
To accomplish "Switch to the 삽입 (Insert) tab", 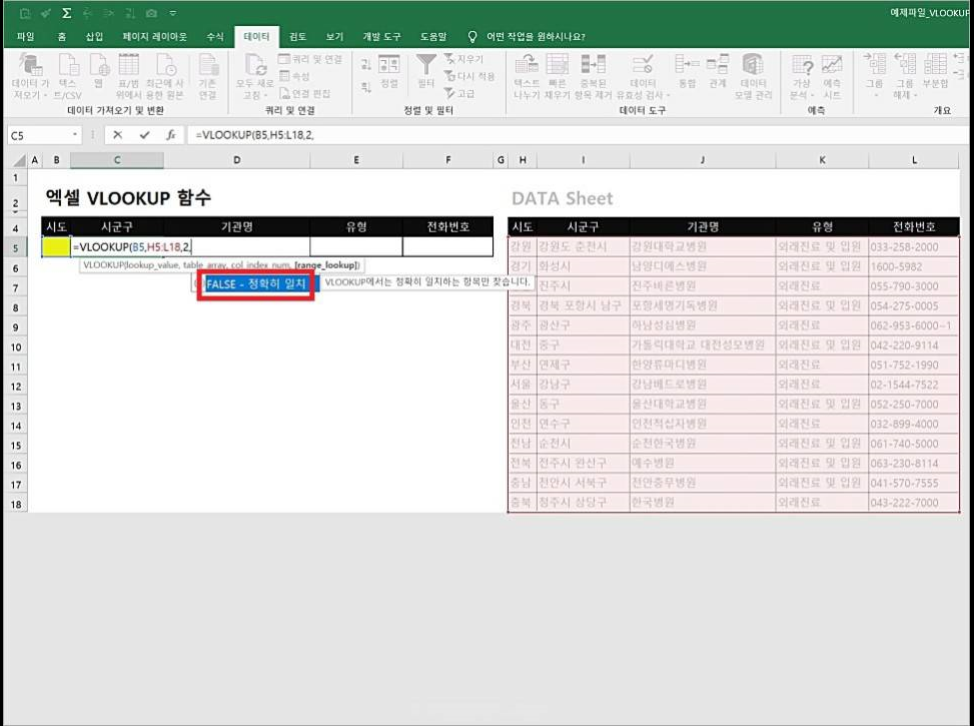I will coord(94,37).
